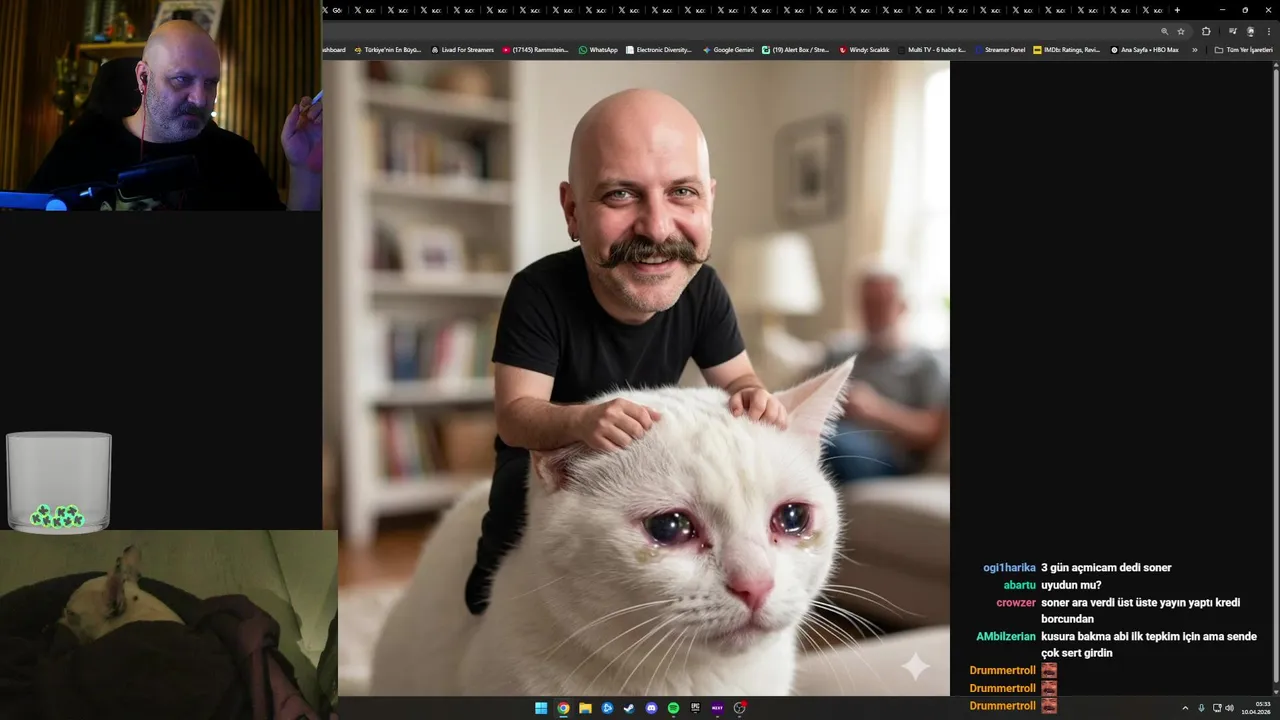
Task: Open Steam from the taskbar
Action: click(629, 708)
